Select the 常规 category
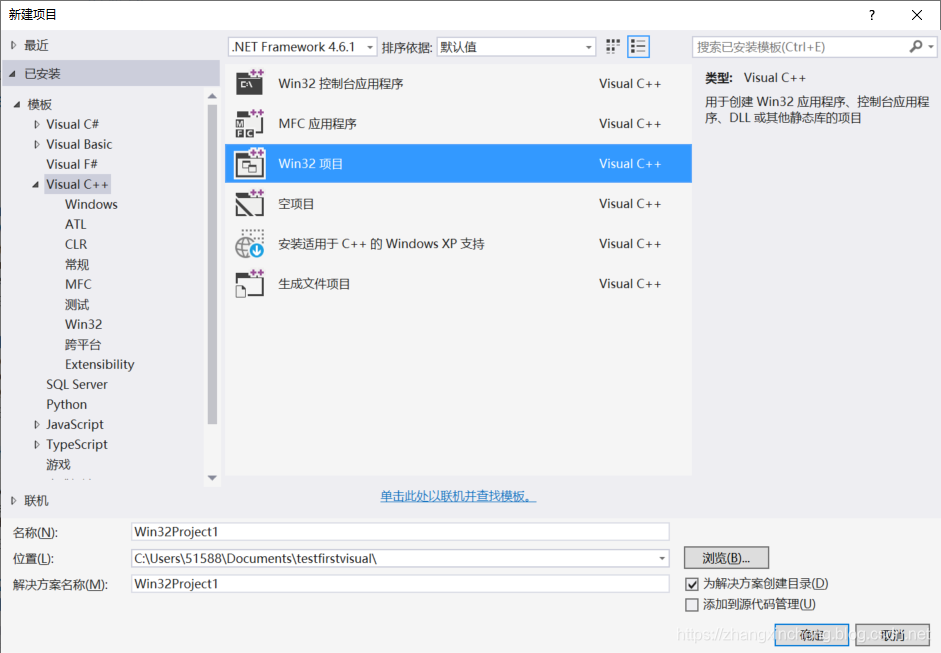The height and width of the screenshot is (653, 941). pos(77,265)
